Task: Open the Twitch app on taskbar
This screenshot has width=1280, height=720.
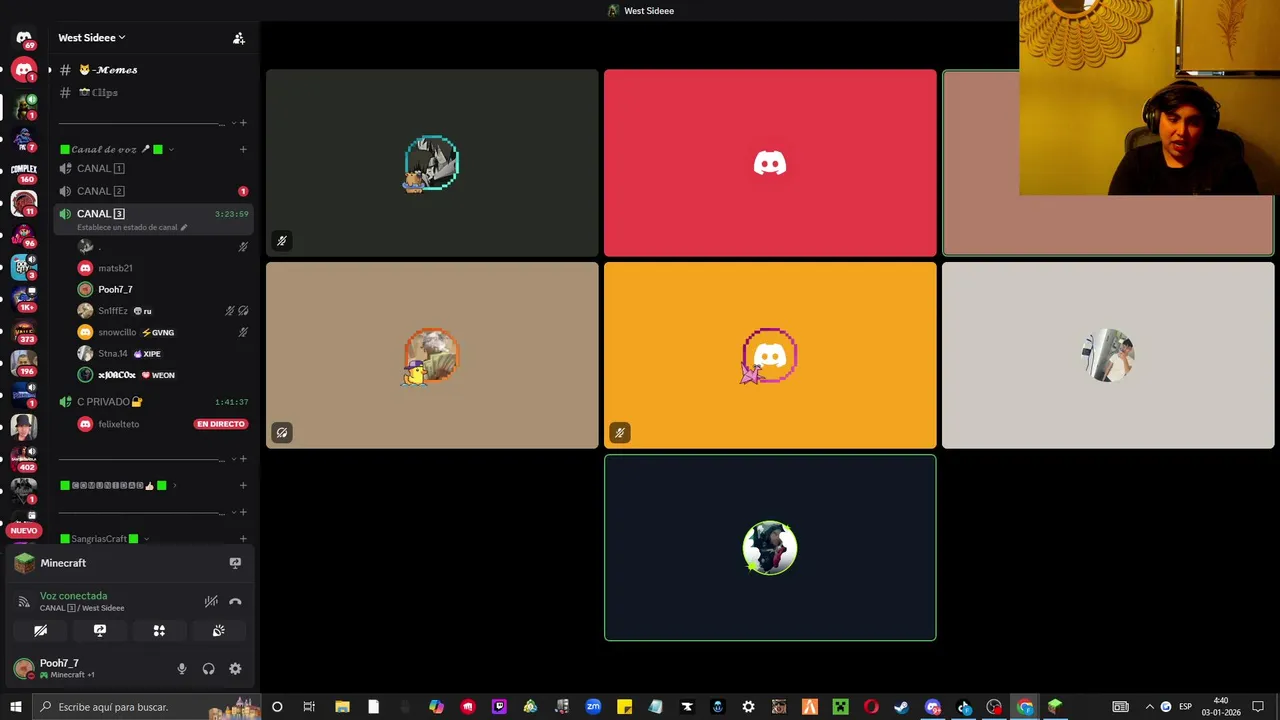Action: 499,707
